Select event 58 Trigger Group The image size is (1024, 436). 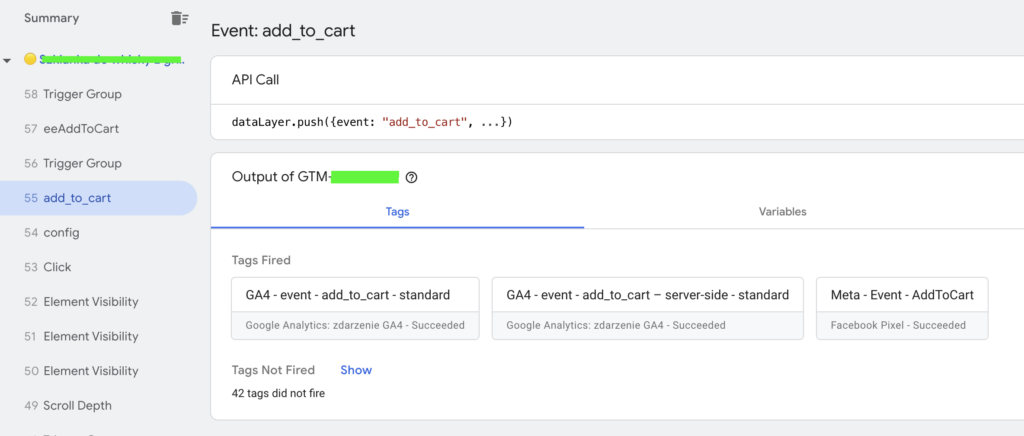tap(82, 94)
